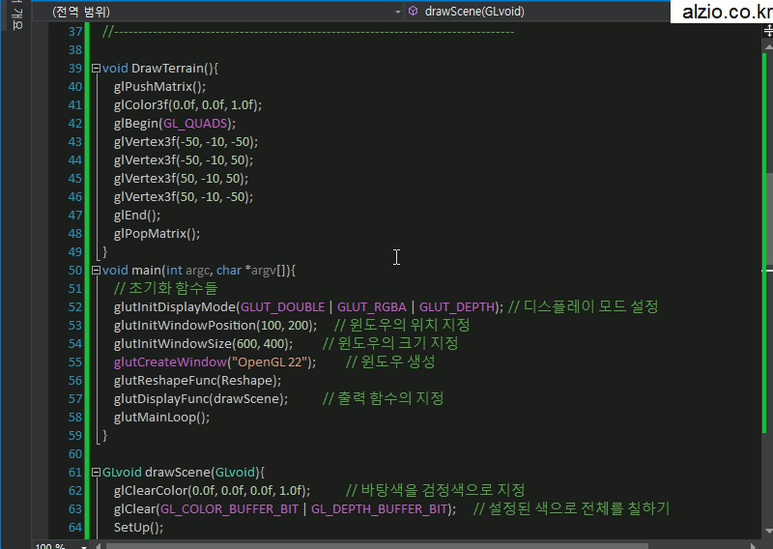Click the GLUT_DOUBLE flag
Viewport: 773px width, 549px height.
click(282, 307)
